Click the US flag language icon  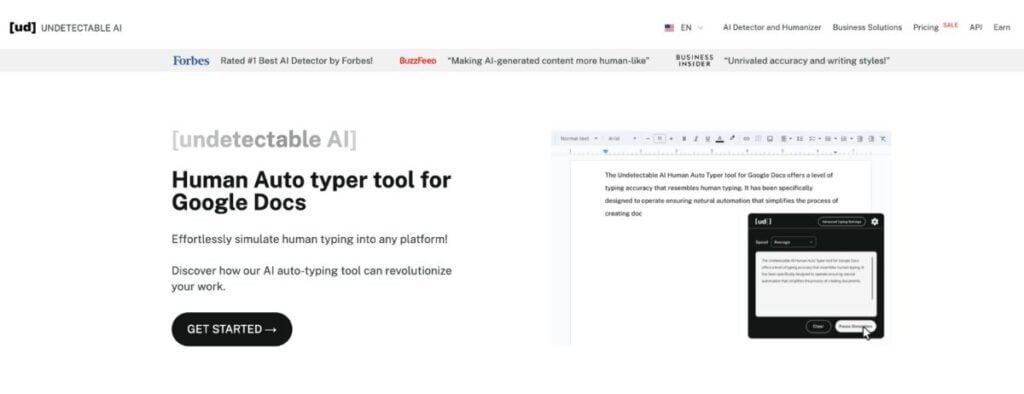click(x=669, y=28)
